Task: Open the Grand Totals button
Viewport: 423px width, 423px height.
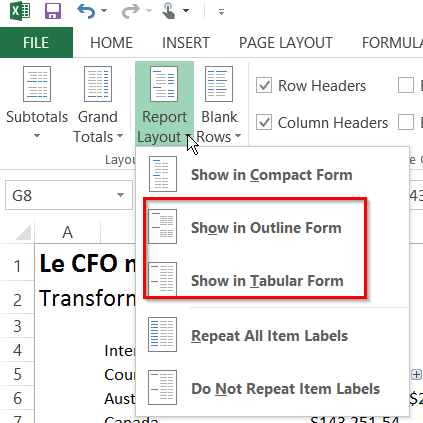Action: pyautogui.click(x=98, y=103)
